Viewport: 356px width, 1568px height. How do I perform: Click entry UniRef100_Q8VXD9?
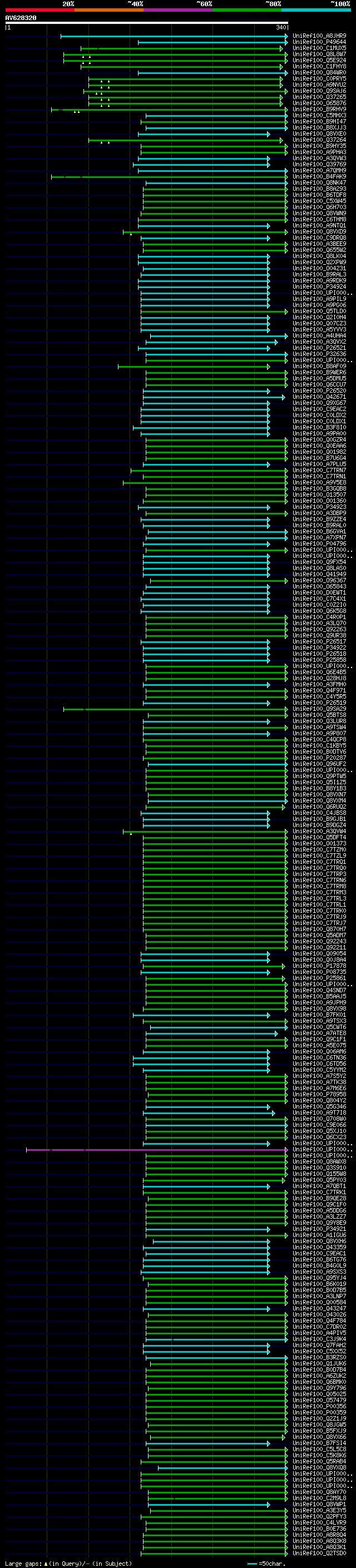click(319, 231)
